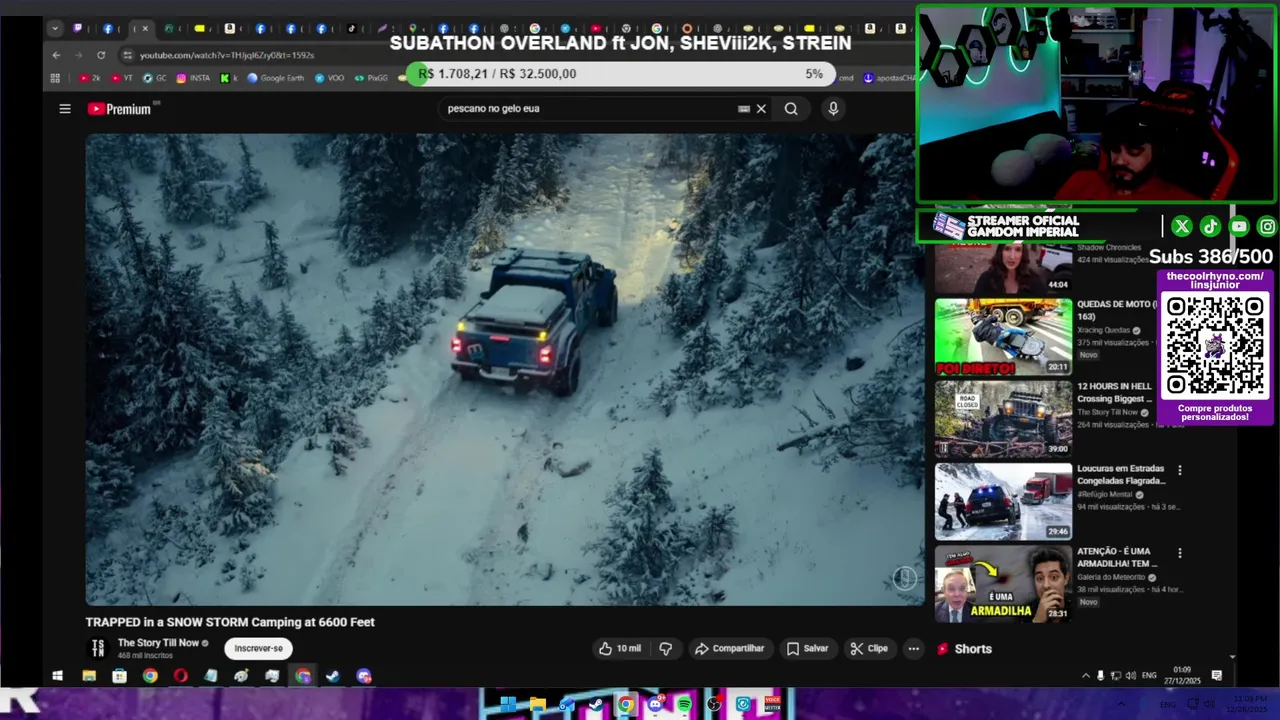The height and width of the screenshot is (720, 1280).
Task: Go back in the browser
Action: 56,55
